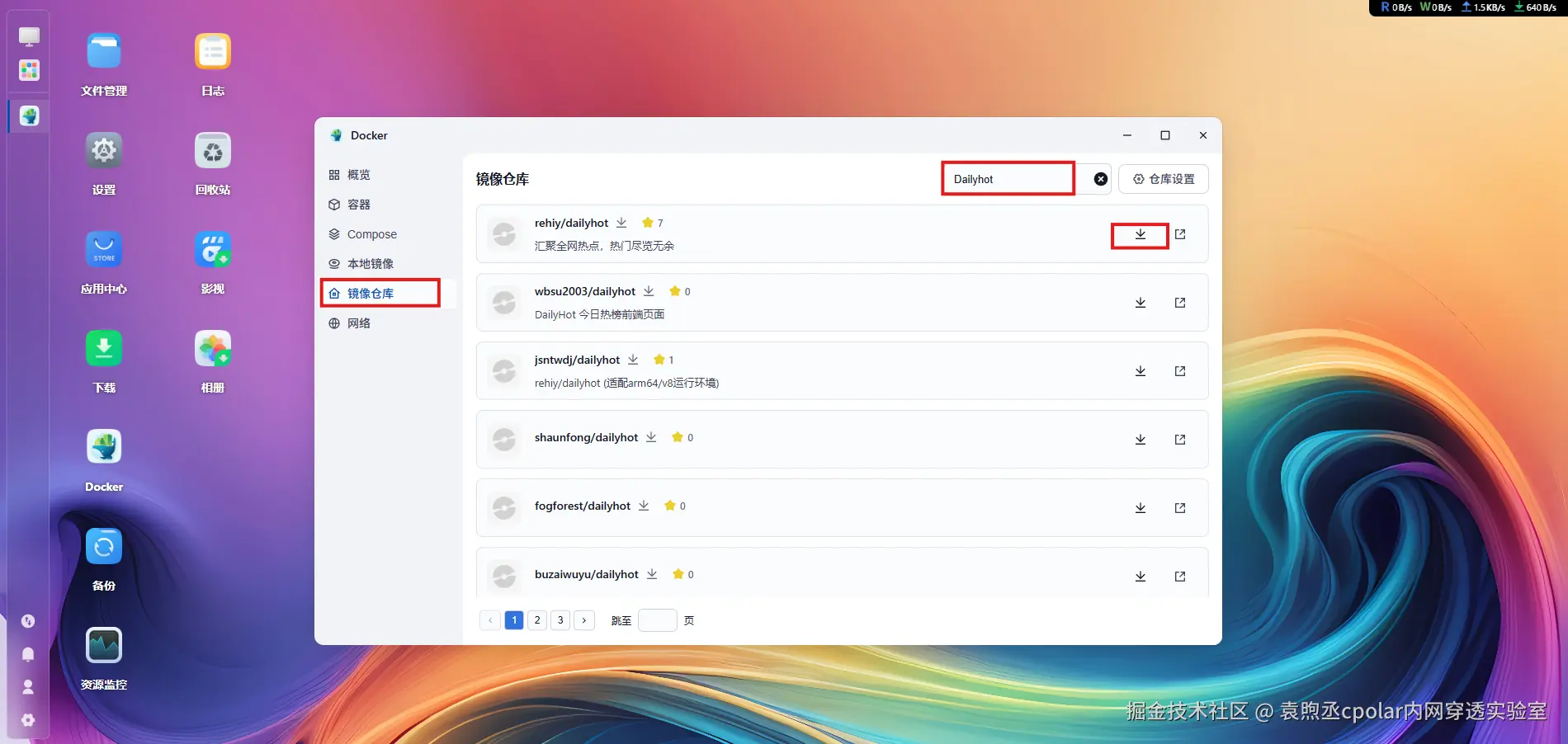This screenshot has height=744, width=1568.
Task: Focus the 跳至 page number field
Action: 658,620
